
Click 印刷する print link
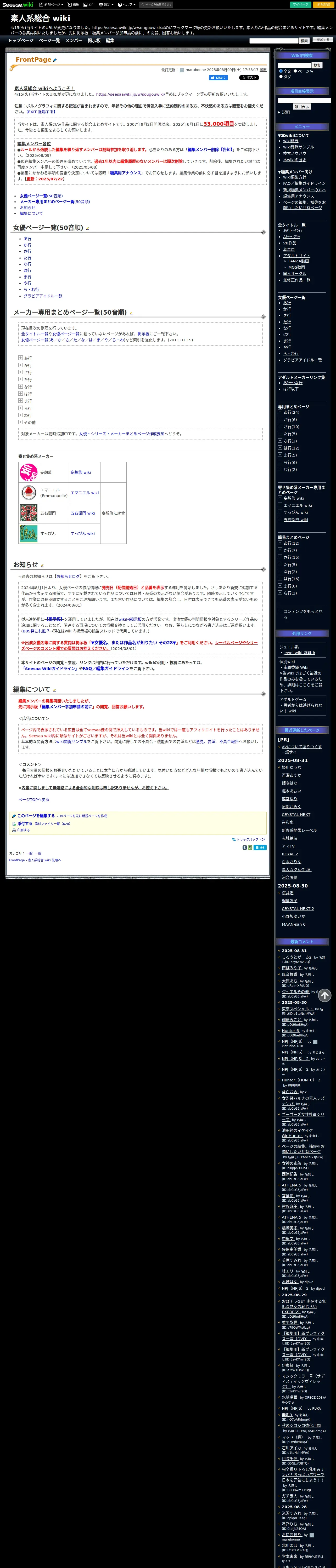point(23,830)
